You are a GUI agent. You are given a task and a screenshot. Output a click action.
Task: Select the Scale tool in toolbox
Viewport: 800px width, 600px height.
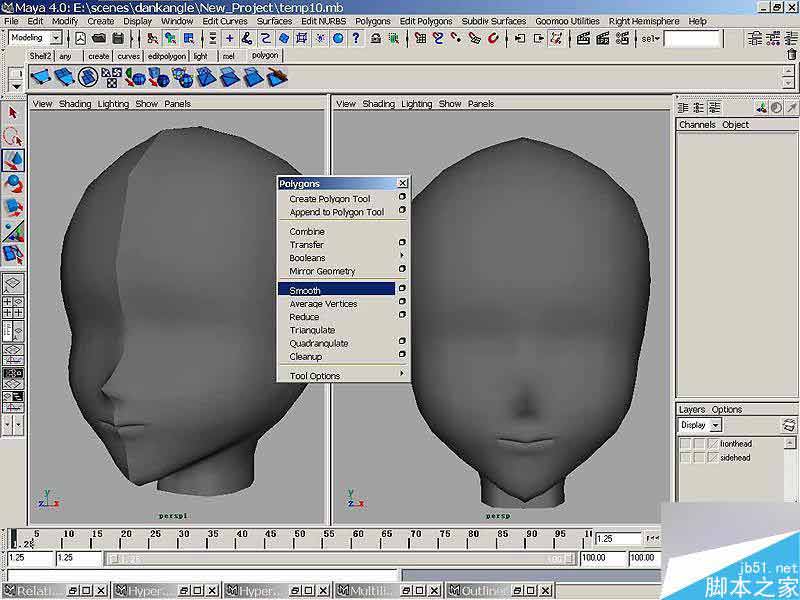14,208
